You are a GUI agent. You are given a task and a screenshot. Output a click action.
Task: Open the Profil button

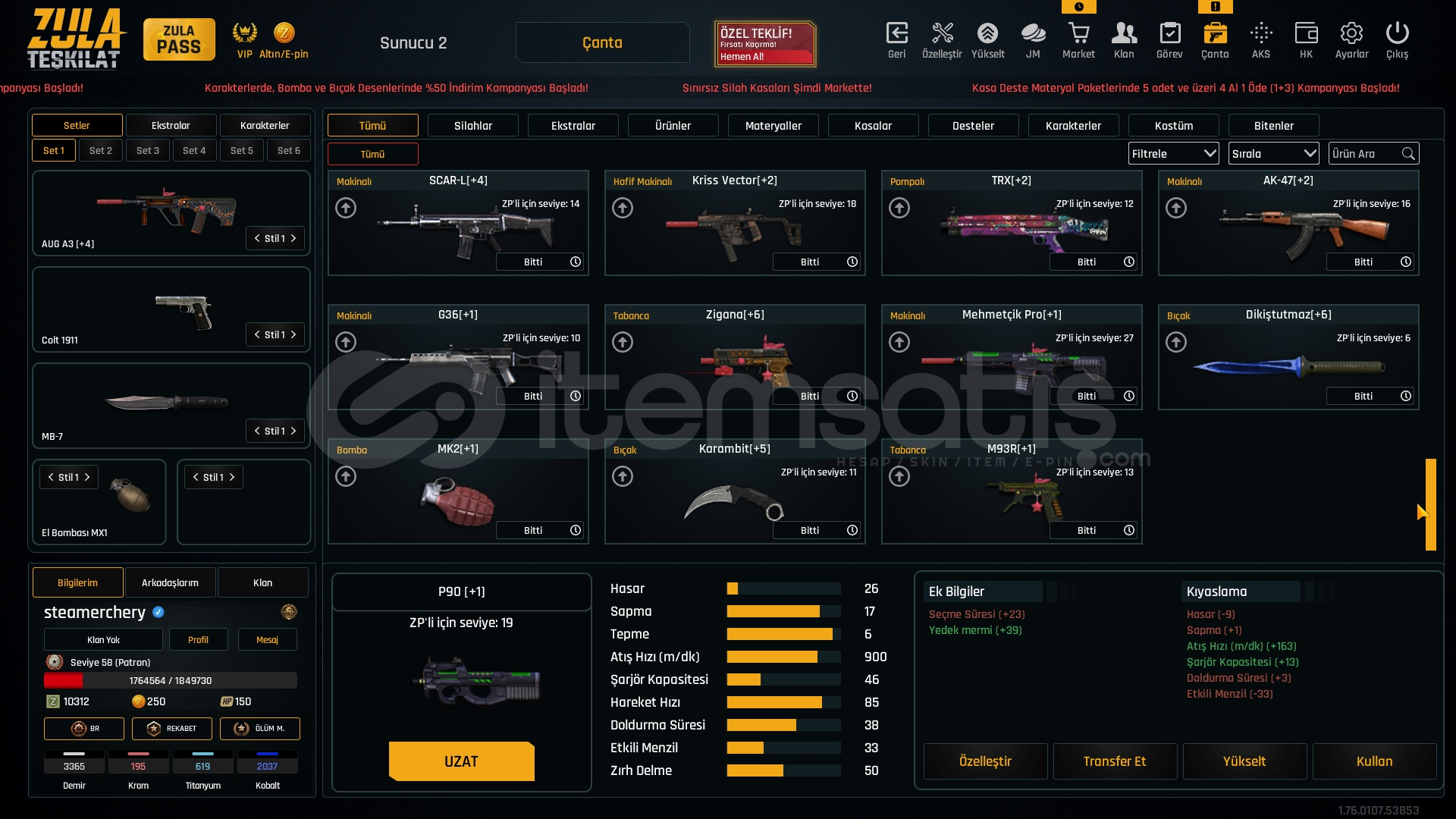pyautogui.click(x=198, y=640)
